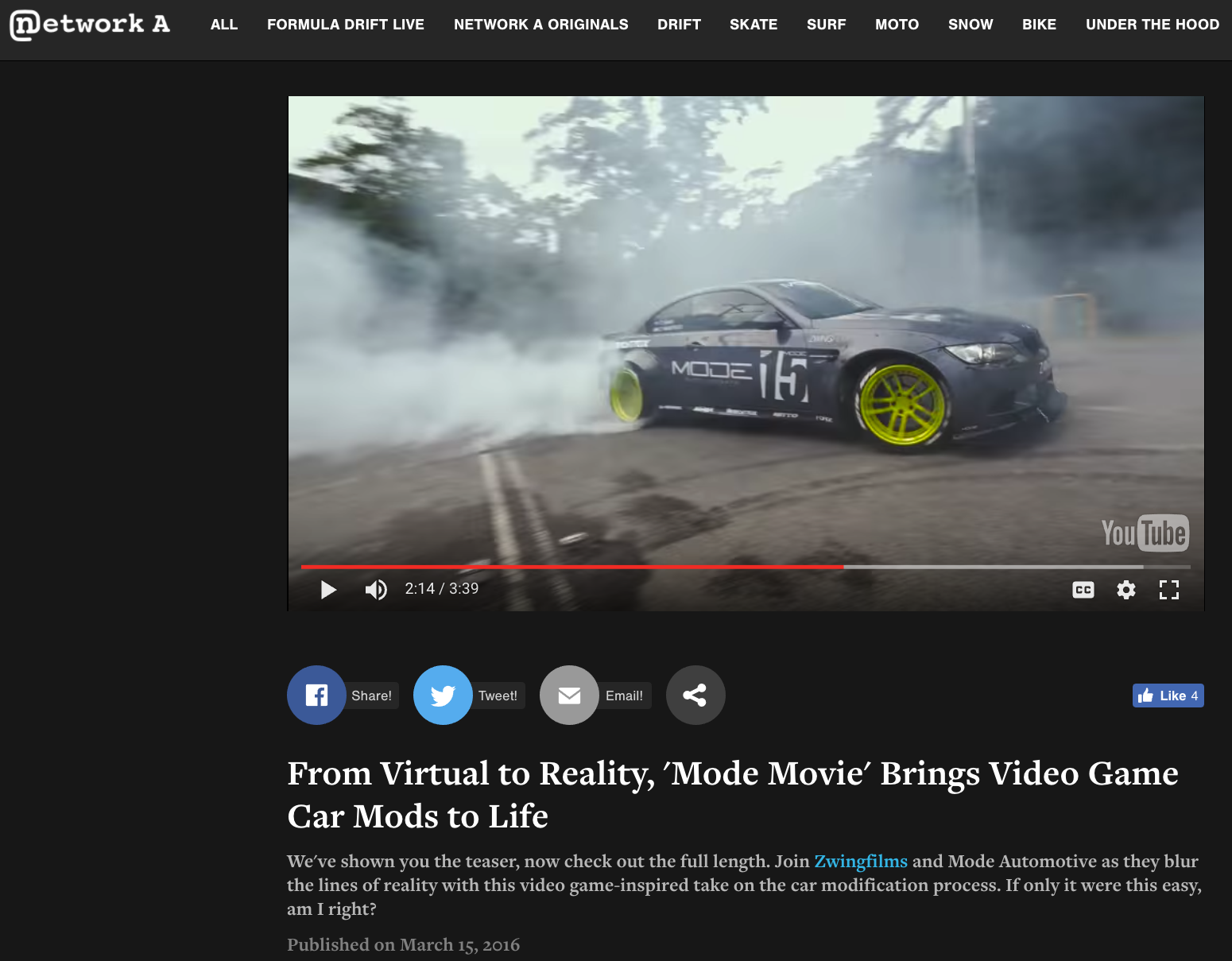Click the Network A logo
Viewport: 1232px width, 961px height.
[90, 24]
